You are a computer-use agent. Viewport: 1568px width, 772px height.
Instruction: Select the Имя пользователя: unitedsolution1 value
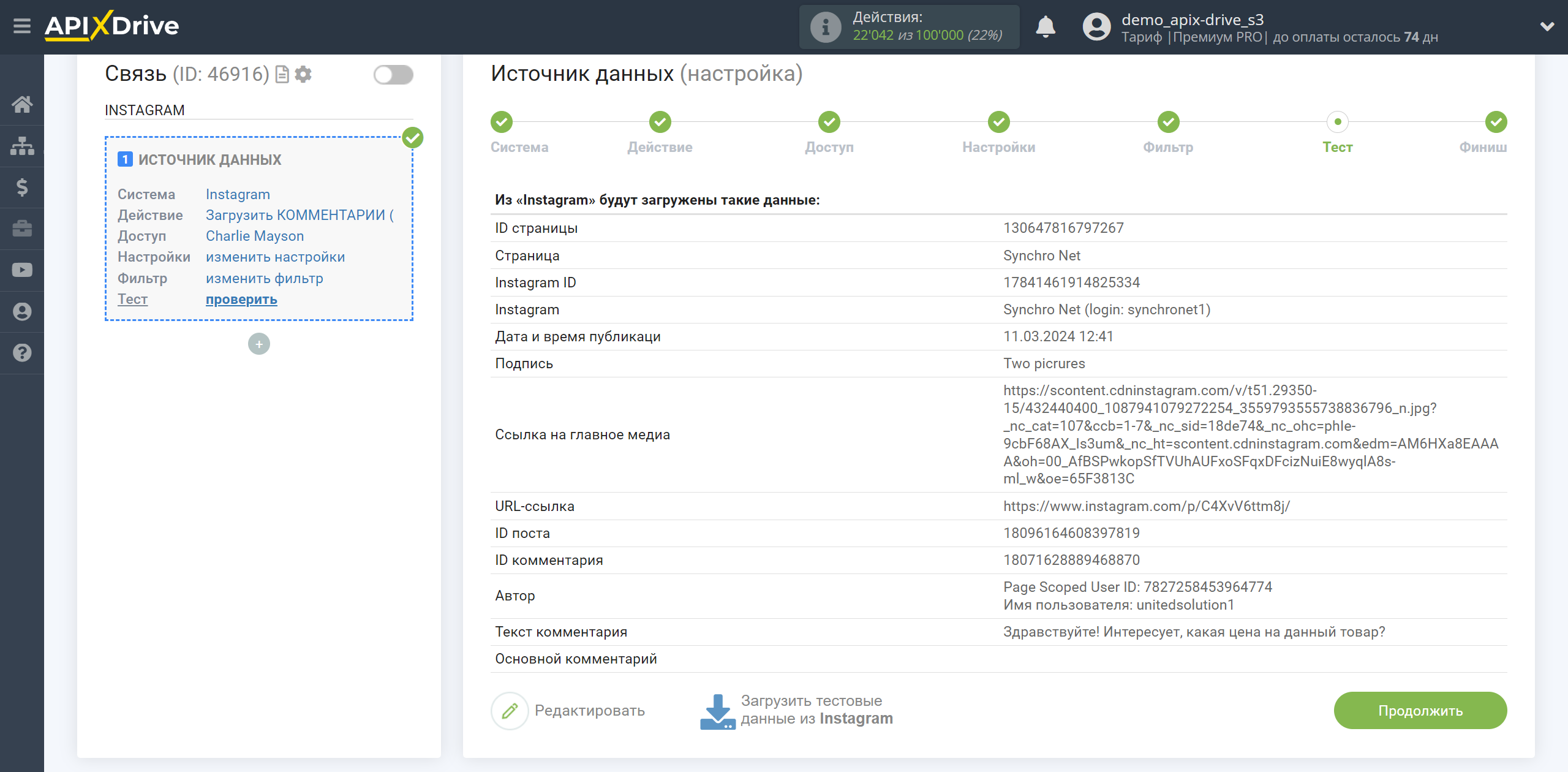pos(1118,605)
